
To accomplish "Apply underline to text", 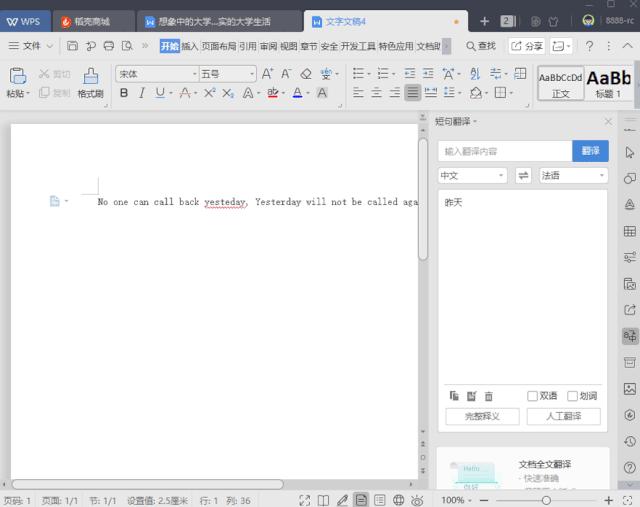I will tap(160, 93).
